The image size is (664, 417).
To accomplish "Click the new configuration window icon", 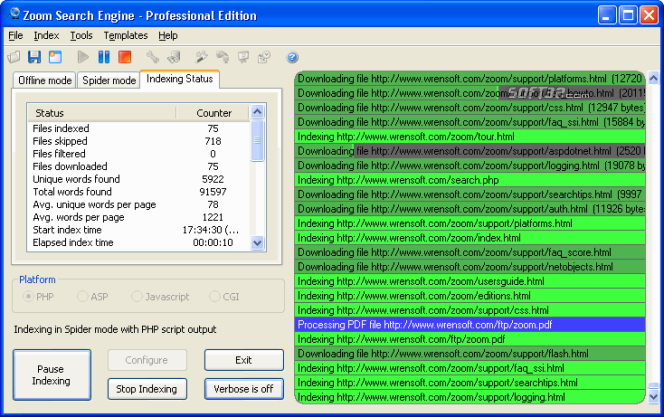I will (x=55, y=57).
